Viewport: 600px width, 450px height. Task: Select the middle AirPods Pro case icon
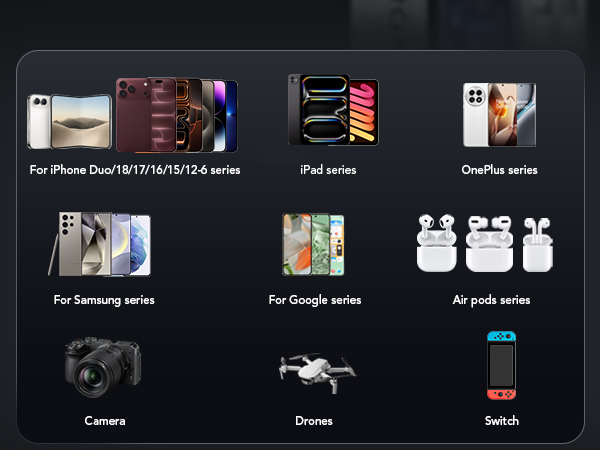tap(489, 243)
